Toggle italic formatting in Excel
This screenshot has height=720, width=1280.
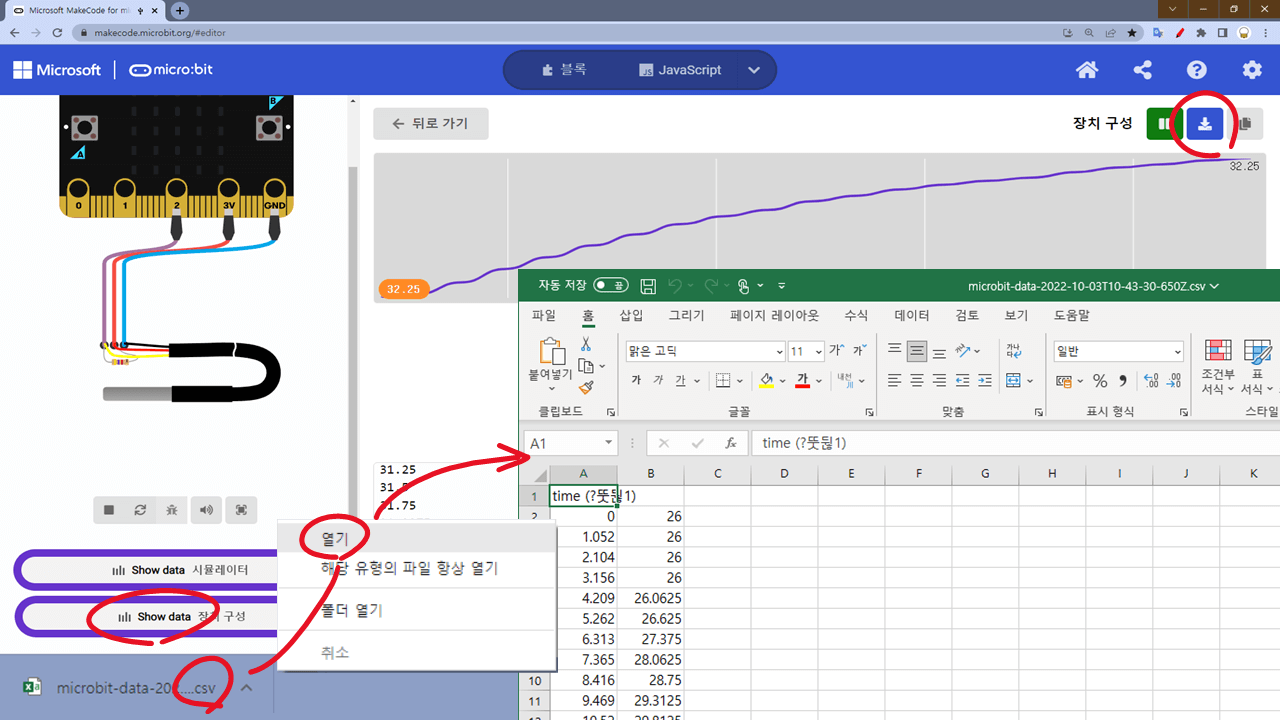(x=658, y=381)
